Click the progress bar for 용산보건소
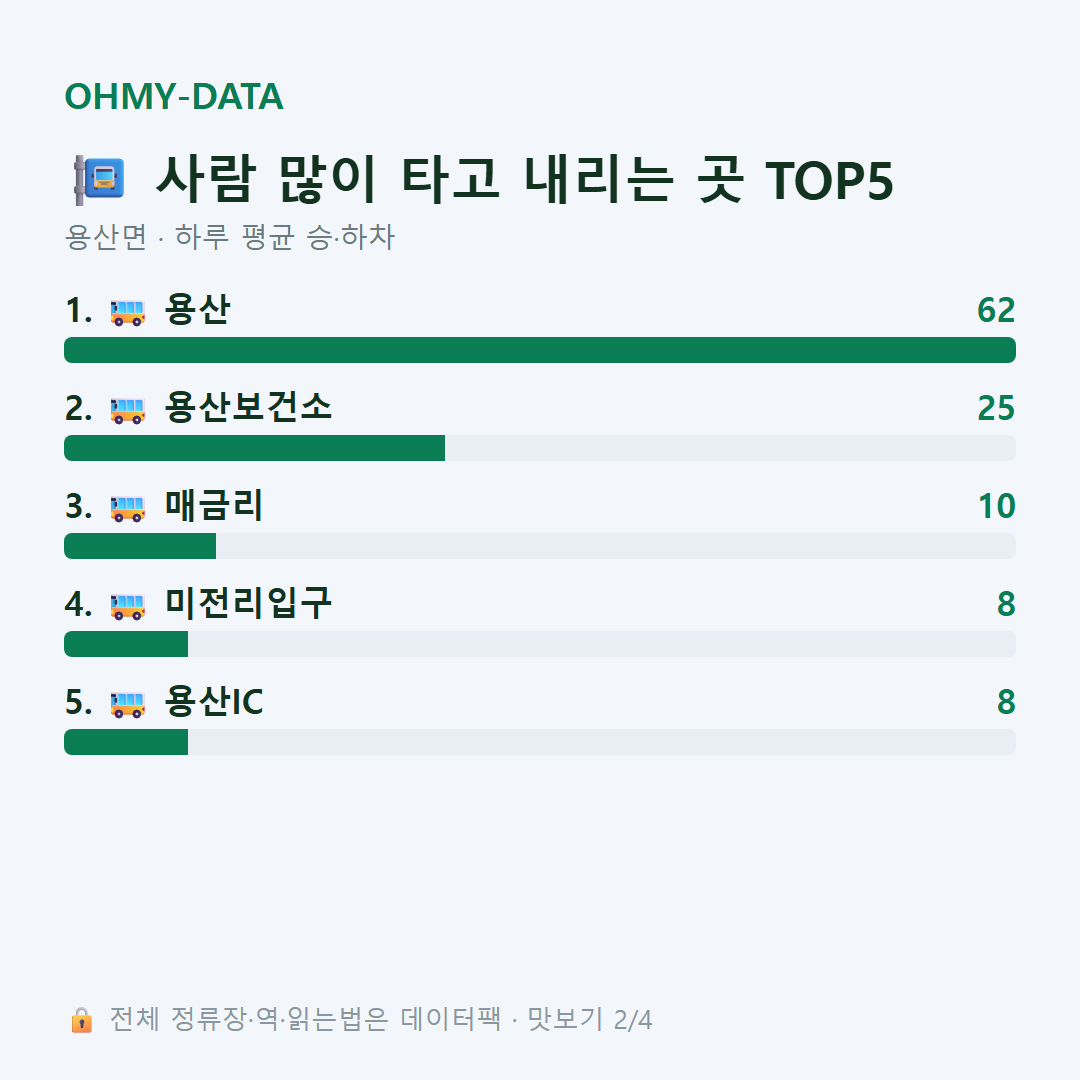 (x=540, y=448)
